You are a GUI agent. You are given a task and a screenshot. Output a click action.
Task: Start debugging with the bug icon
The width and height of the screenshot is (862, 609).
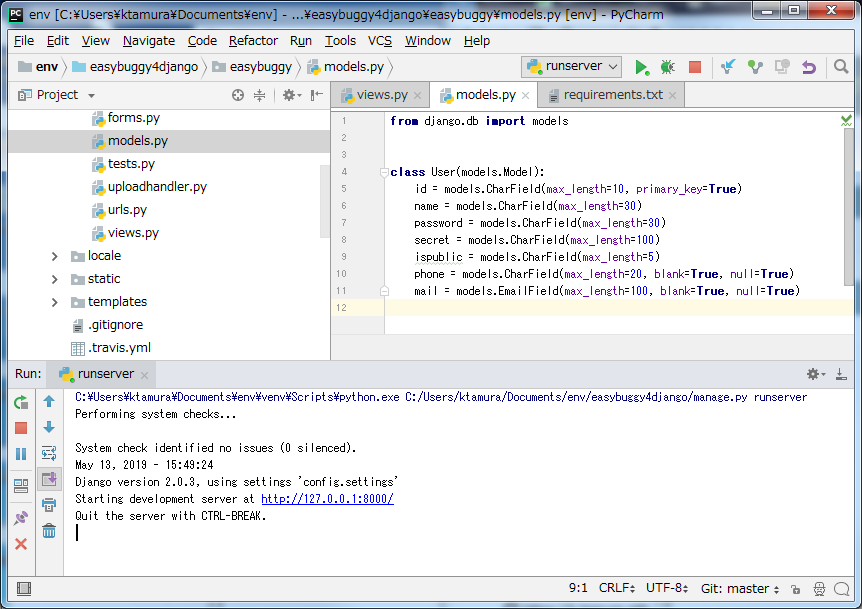[667, 67]
